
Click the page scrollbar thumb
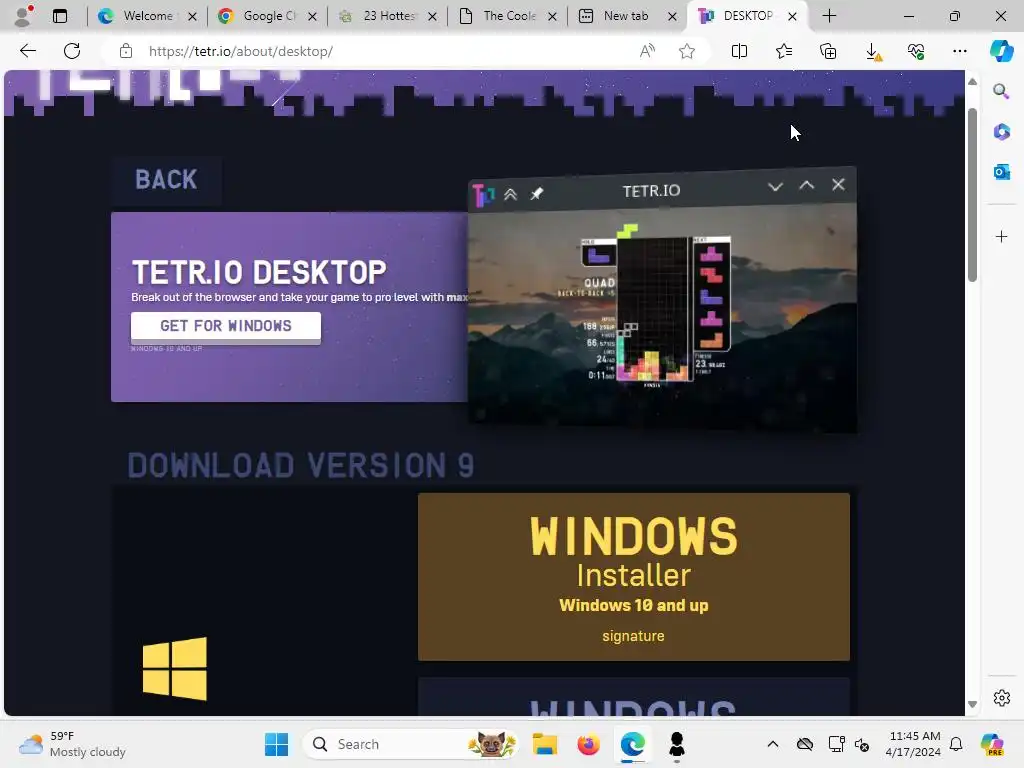pyautogui.click(x=972, y=194)
